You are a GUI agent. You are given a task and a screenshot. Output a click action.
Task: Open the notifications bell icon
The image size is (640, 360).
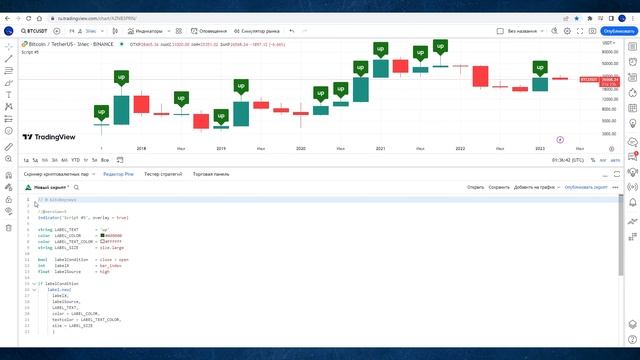click(632, 202)
